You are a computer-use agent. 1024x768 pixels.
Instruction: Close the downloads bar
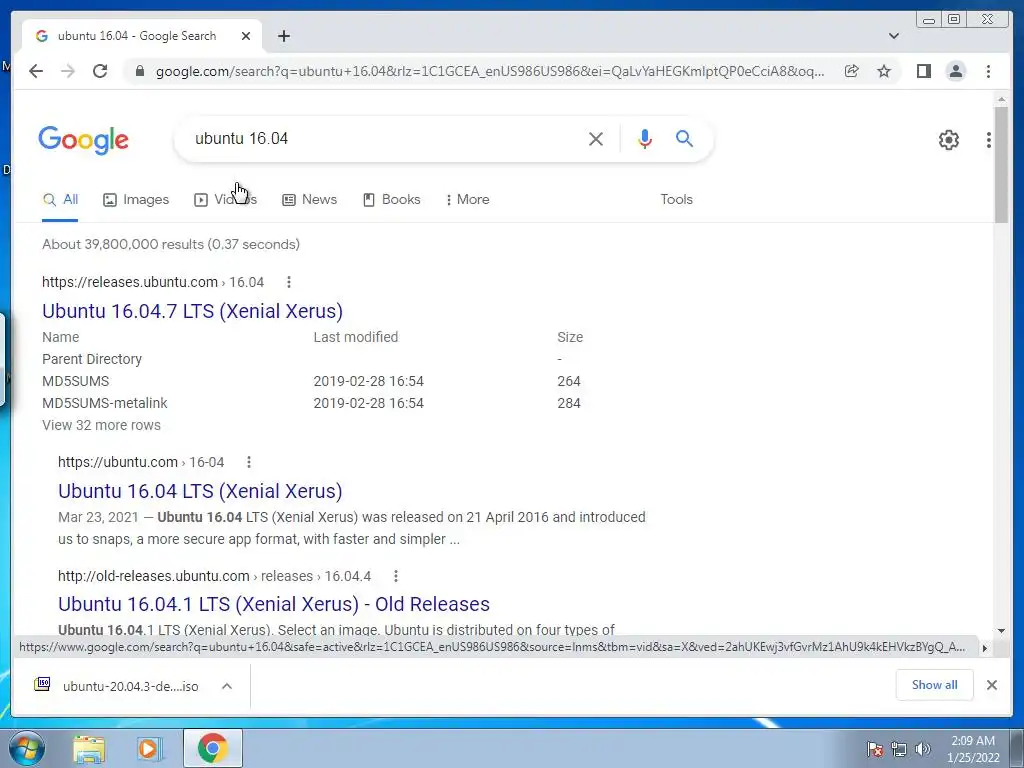point(991,685)
